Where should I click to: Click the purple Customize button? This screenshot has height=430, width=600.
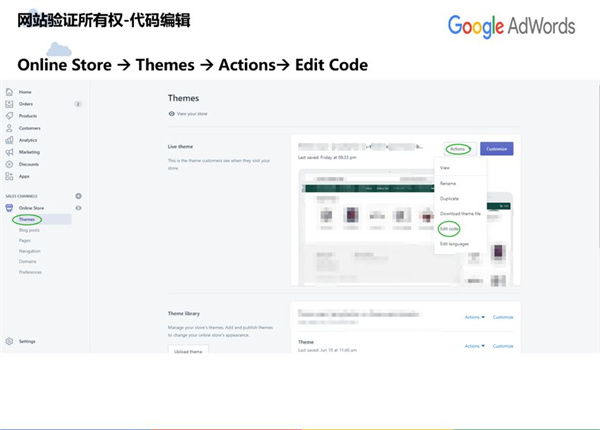point(497,149)
